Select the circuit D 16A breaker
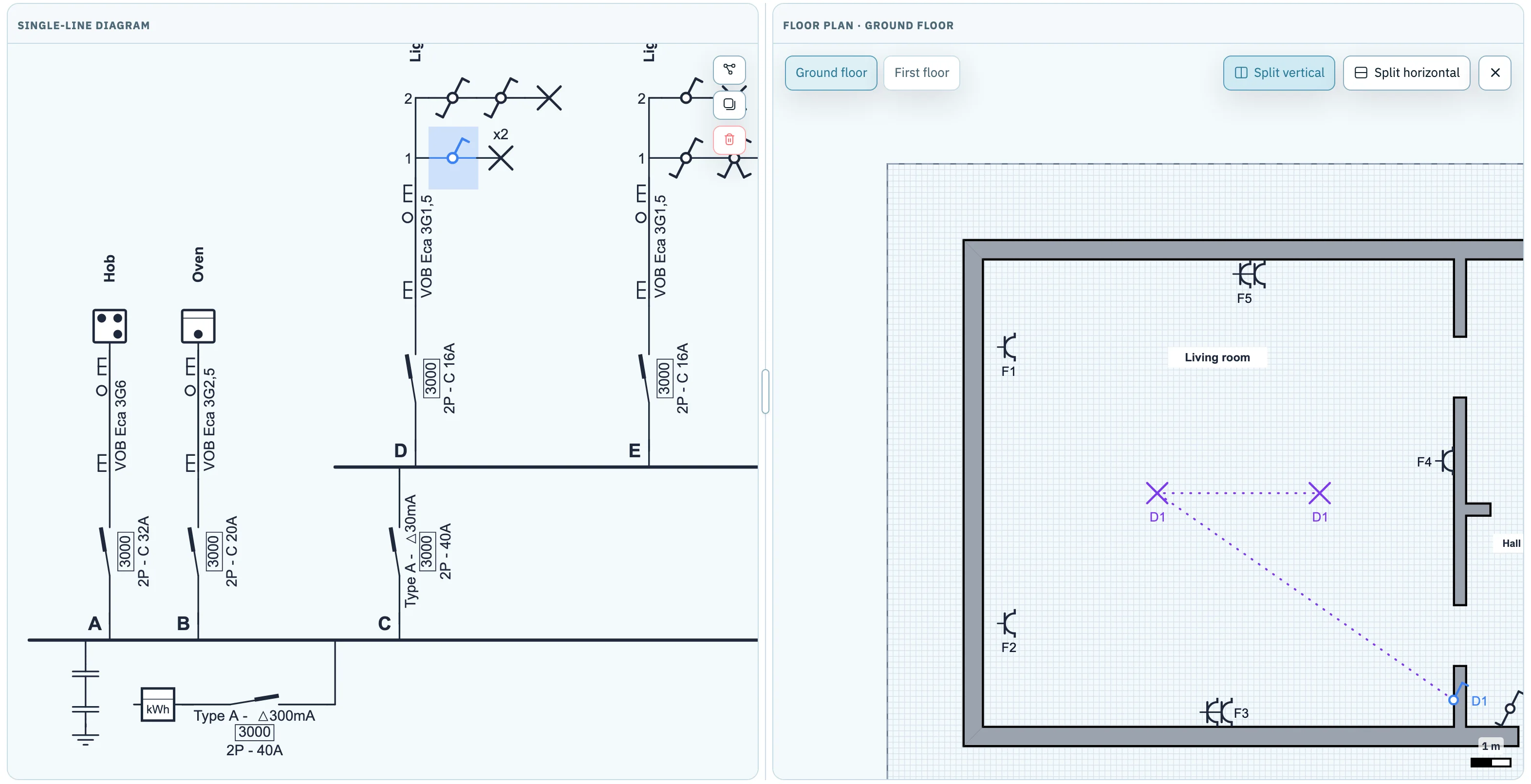The width and height of the screenshot is (1531, 784). coord(411,379)
